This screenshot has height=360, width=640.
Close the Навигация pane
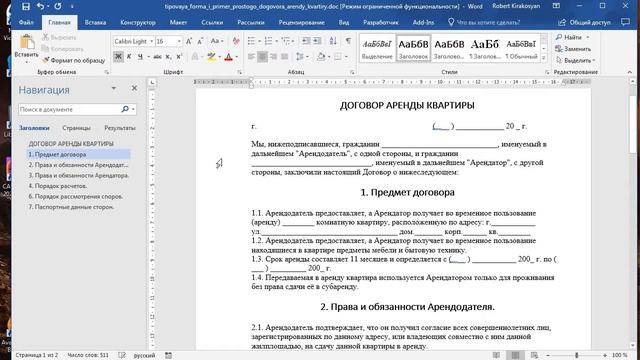tap(134, 88)
